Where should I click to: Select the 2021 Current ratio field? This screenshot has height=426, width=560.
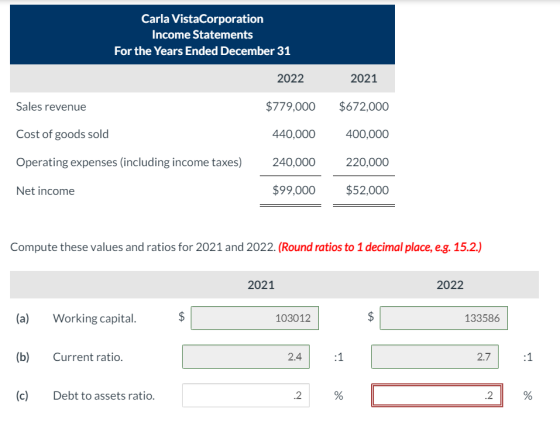(x=246, y=356)
